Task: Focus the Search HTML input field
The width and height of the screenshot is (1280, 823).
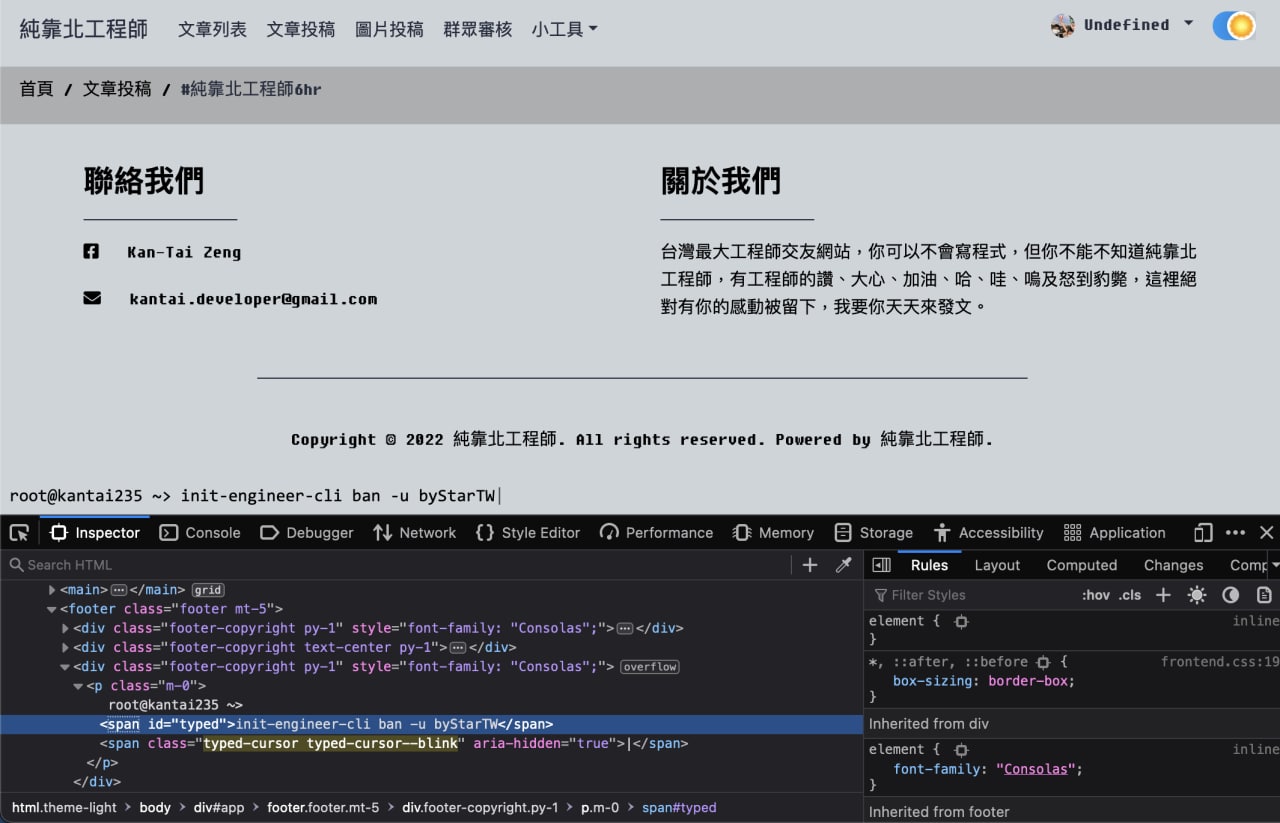Action: (400, 565)
